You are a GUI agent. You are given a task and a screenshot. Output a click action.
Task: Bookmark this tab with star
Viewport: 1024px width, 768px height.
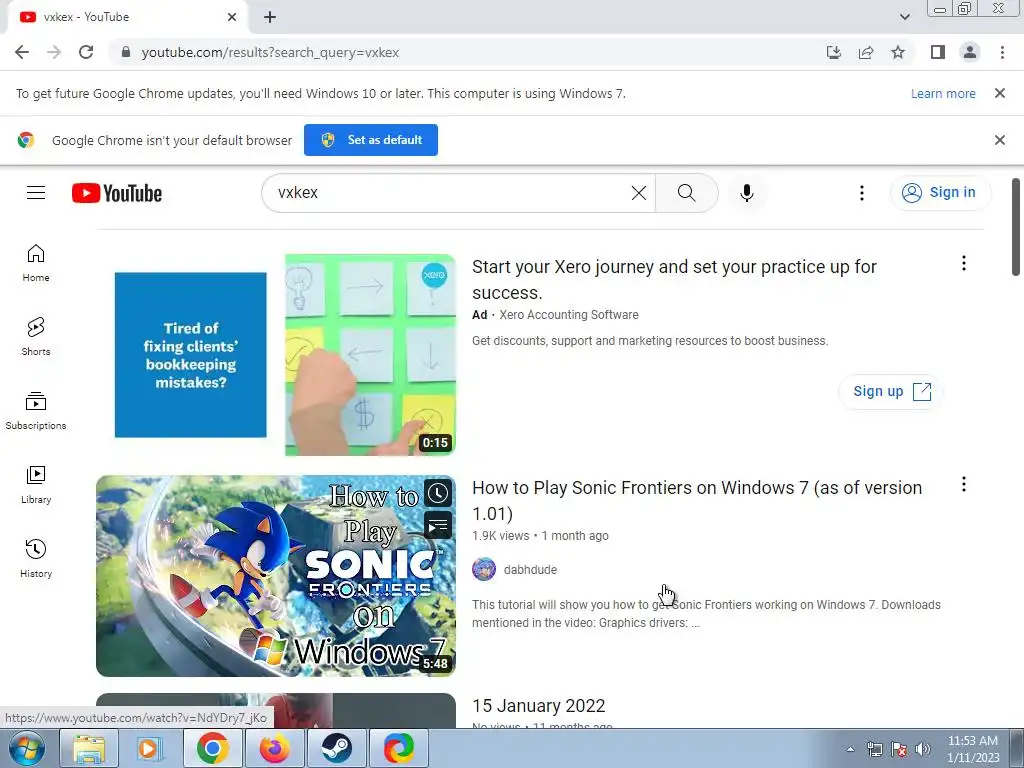[x=898, y=52]
